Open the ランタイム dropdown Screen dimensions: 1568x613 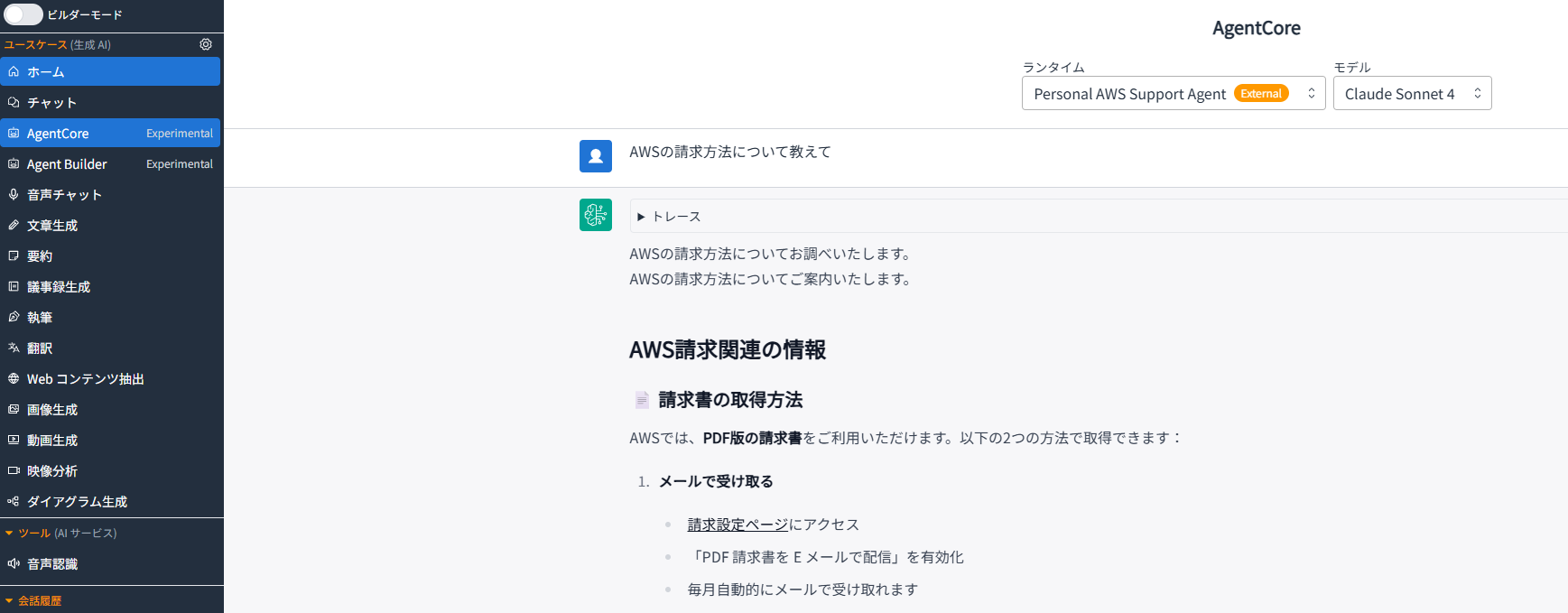coord(1174,93)
